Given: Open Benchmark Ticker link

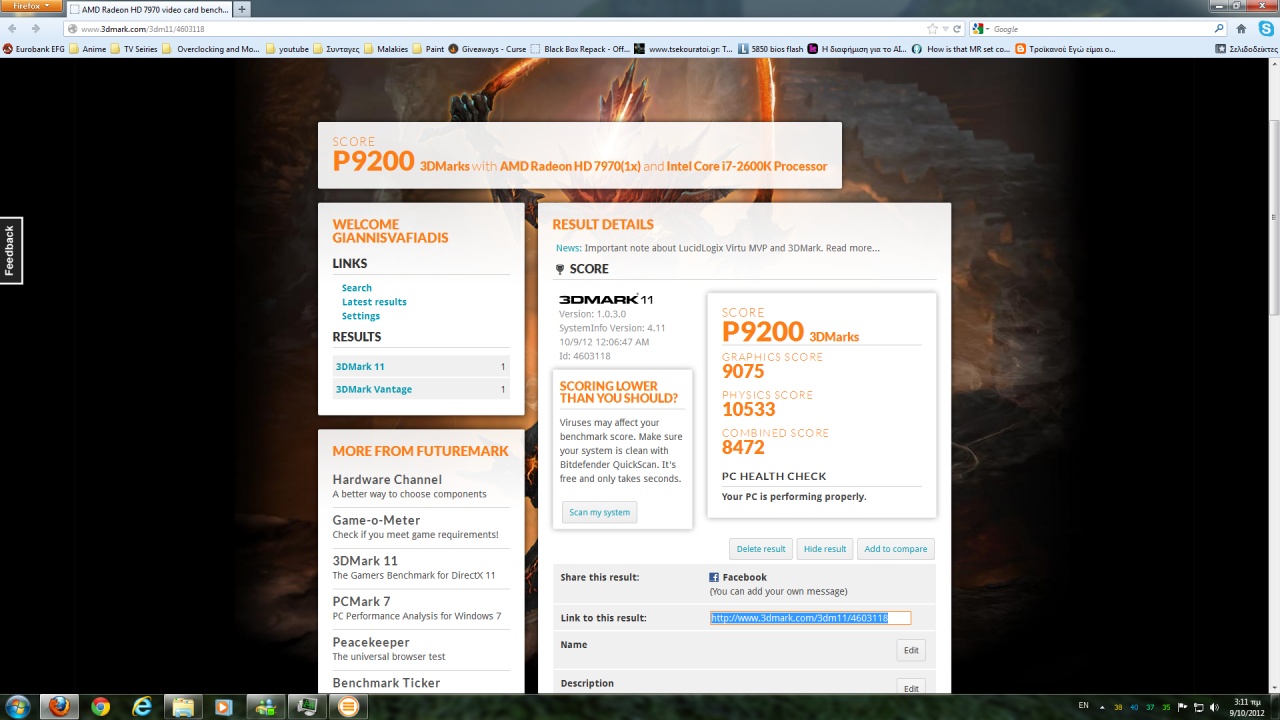Looking at the screenshot, I should tap(386, 683).
